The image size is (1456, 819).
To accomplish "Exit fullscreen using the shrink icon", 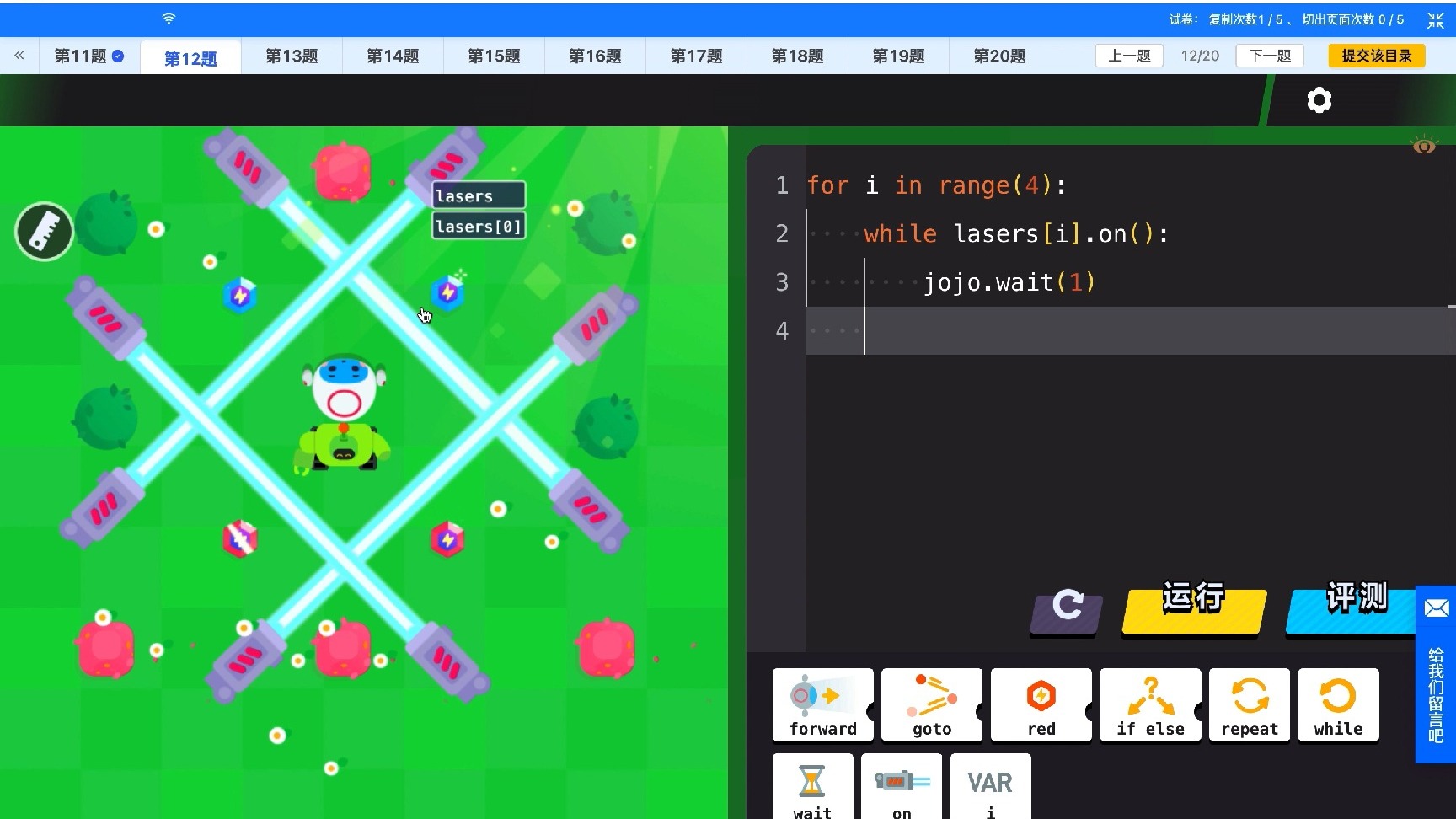I will coord(1435,20).
